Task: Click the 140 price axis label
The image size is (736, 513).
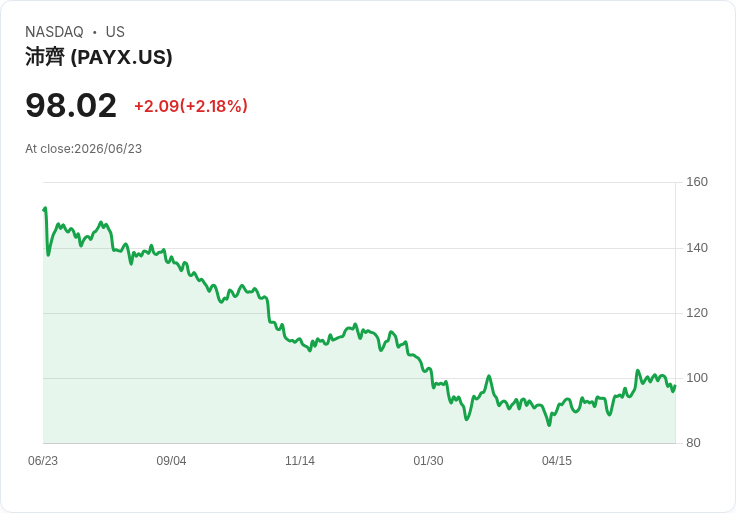Action: coord(697,248)
